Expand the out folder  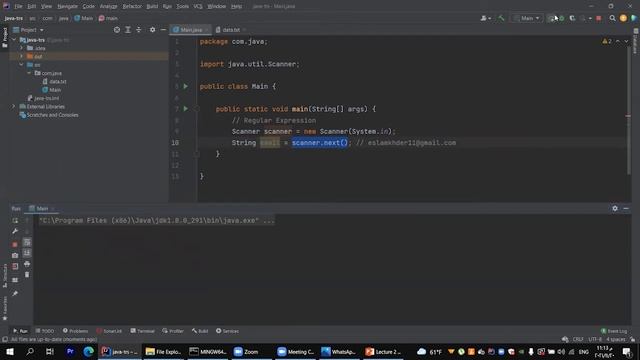[22, 56]
